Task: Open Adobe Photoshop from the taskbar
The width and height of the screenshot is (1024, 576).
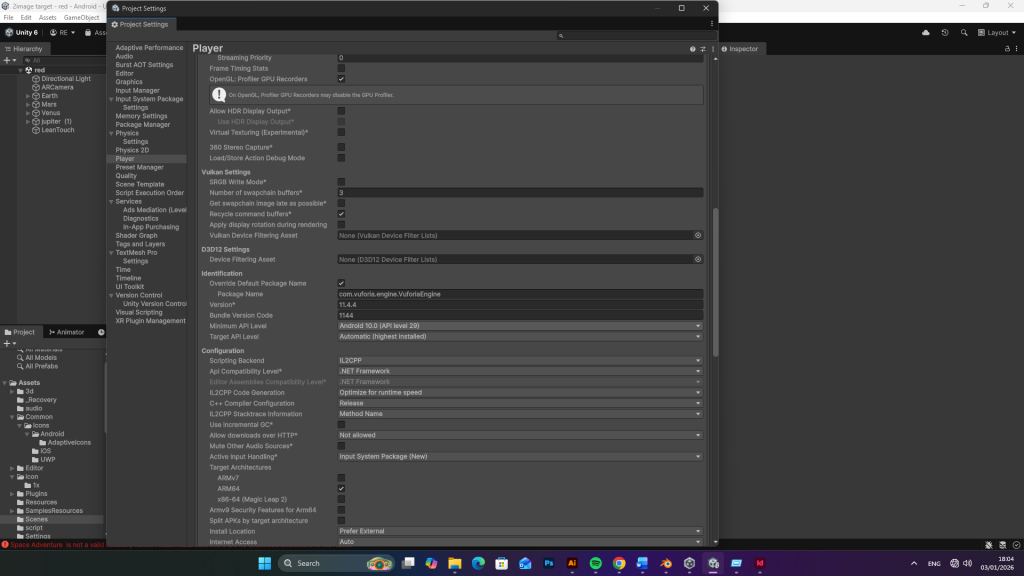Action: click(x=549, y=563)
